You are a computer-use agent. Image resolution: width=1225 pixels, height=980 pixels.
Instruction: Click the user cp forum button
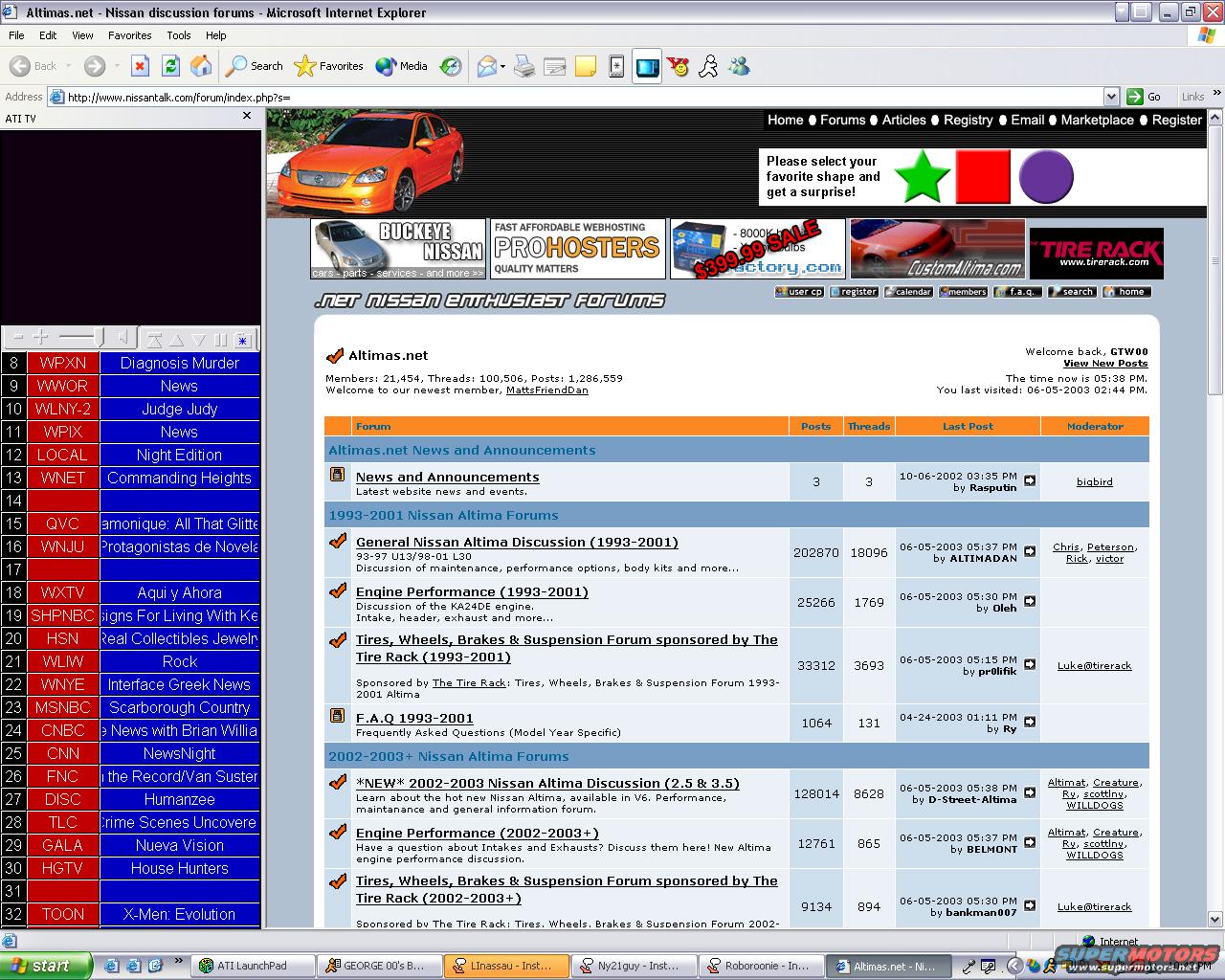click(799, 292)
